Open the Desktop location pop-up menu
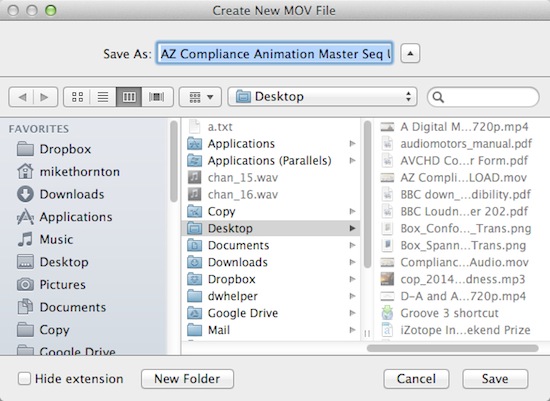The height and width of the screenshot is (401, 550). (322, 96)
